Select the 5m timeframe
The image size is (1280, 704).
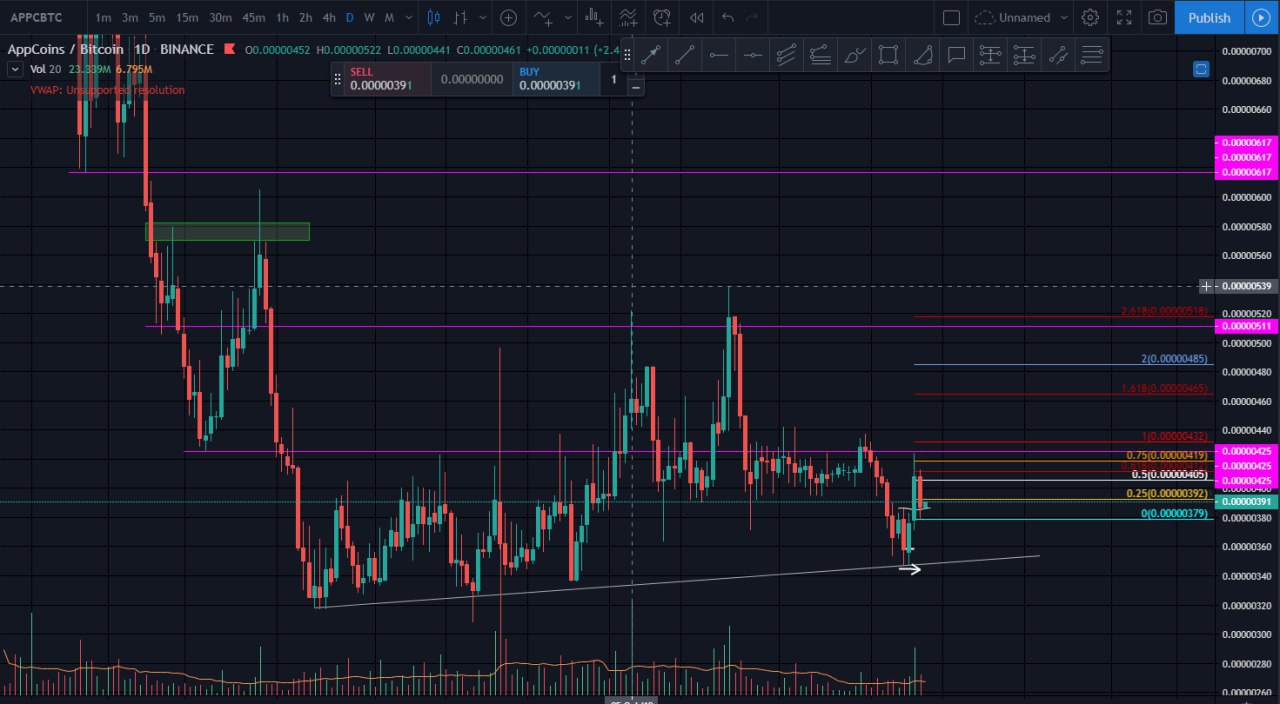[x=157, y=17]
